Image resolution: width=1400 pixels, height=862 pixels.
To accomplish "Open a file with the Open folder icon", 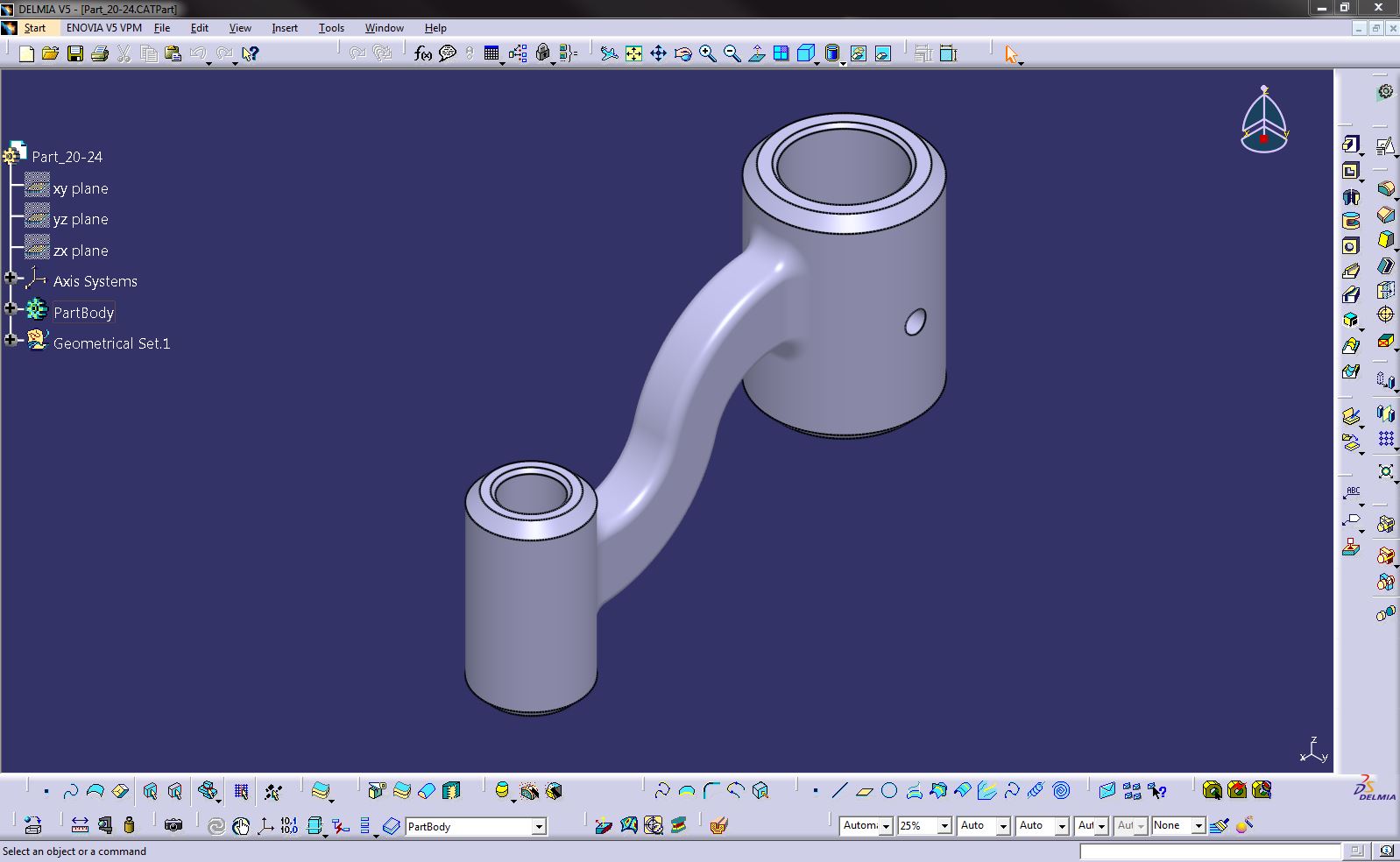I will pos(51,53).
